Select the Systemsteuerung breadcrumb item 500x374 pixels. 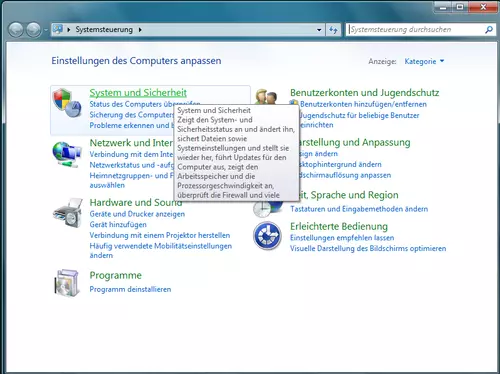click(104, 30)
